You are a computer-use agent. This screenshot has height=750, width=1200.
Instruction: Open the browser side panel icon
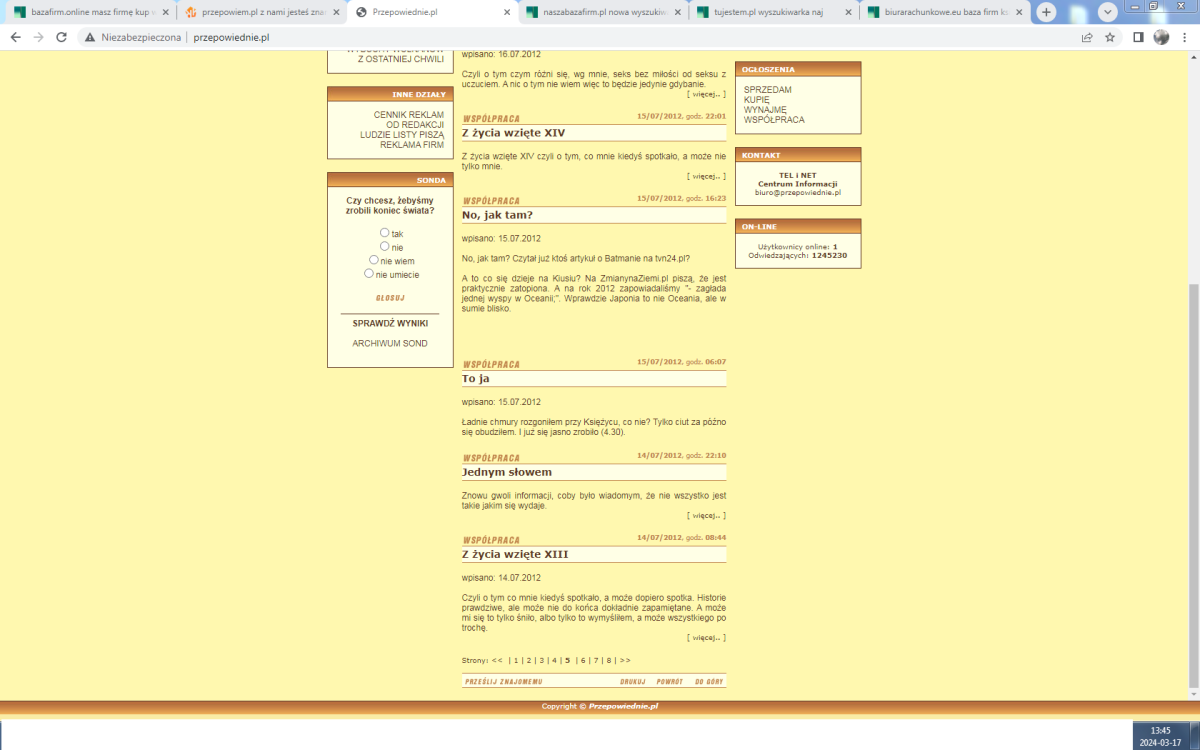coord(1138,37)
